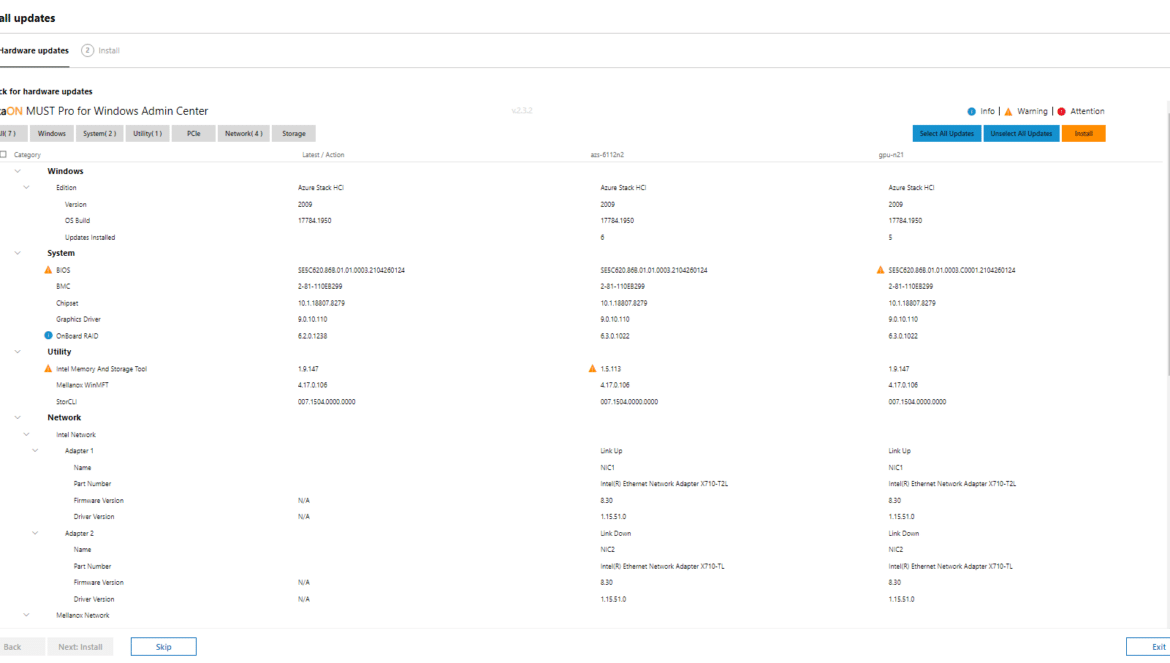Click the Updates Installed row label

(90, 237)
